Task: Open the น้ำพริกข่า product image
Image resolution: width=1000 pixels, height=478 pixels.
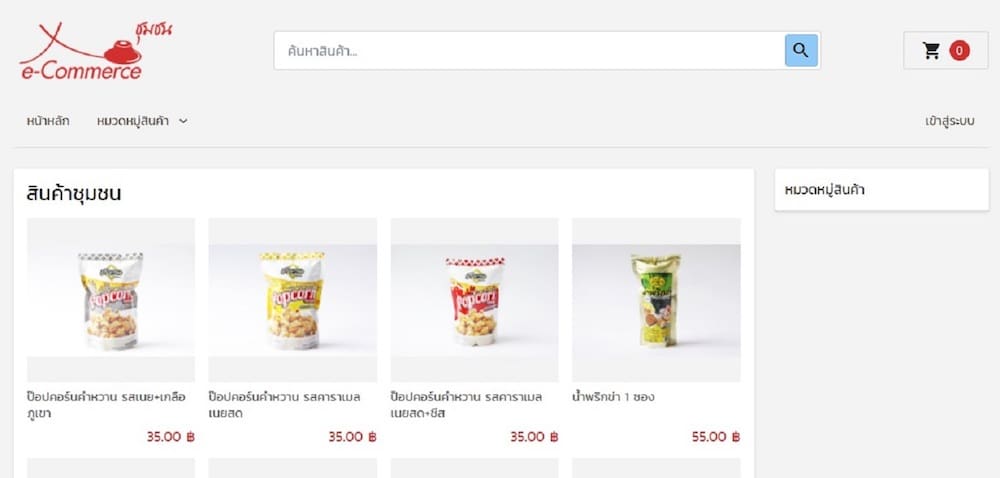Action: [x=656, y=300]
